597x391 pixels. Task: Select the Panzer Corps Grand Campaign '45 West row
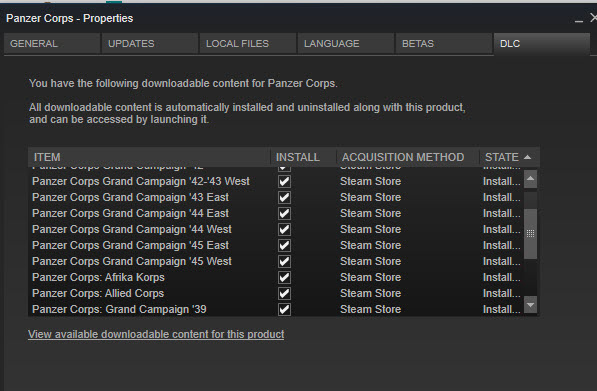(276, 262)
